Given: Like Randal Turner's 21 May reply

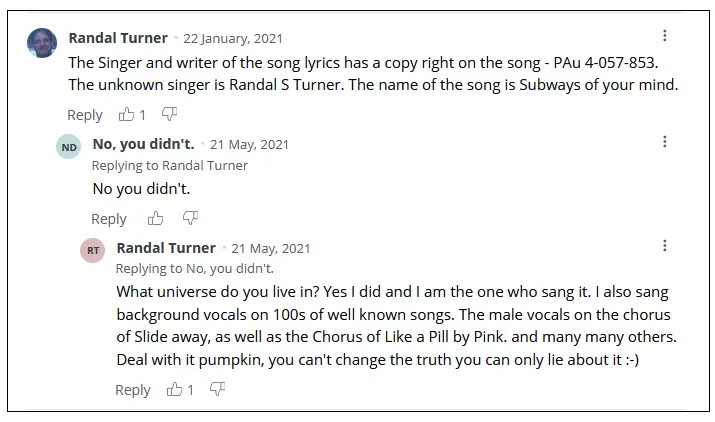Looking at the screenshot, I should (174, 389).
